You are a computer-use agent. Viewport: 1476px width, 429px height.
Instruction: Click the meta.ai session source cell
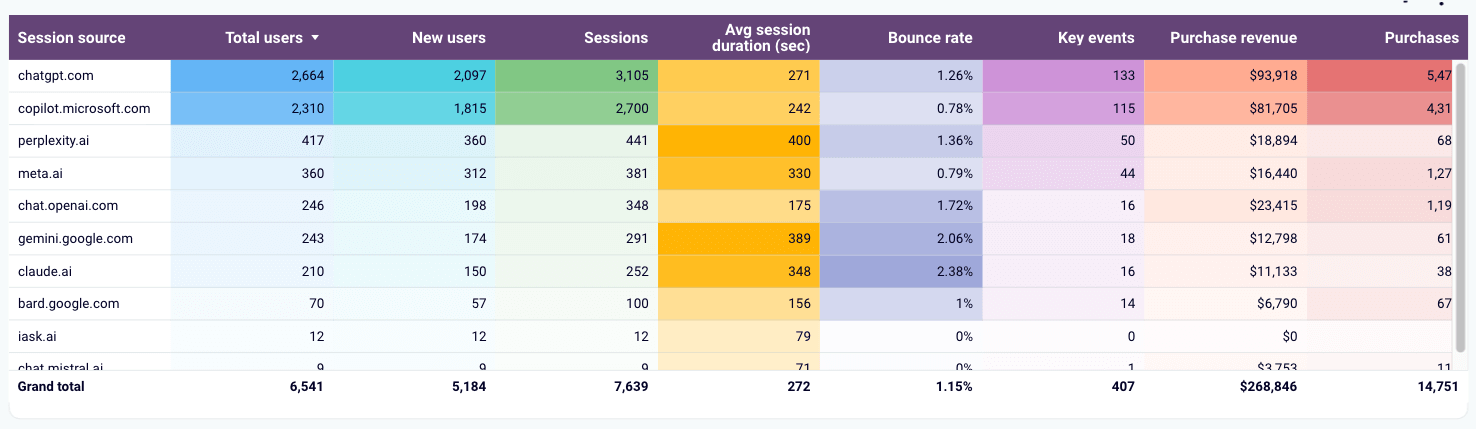(42, 174)
